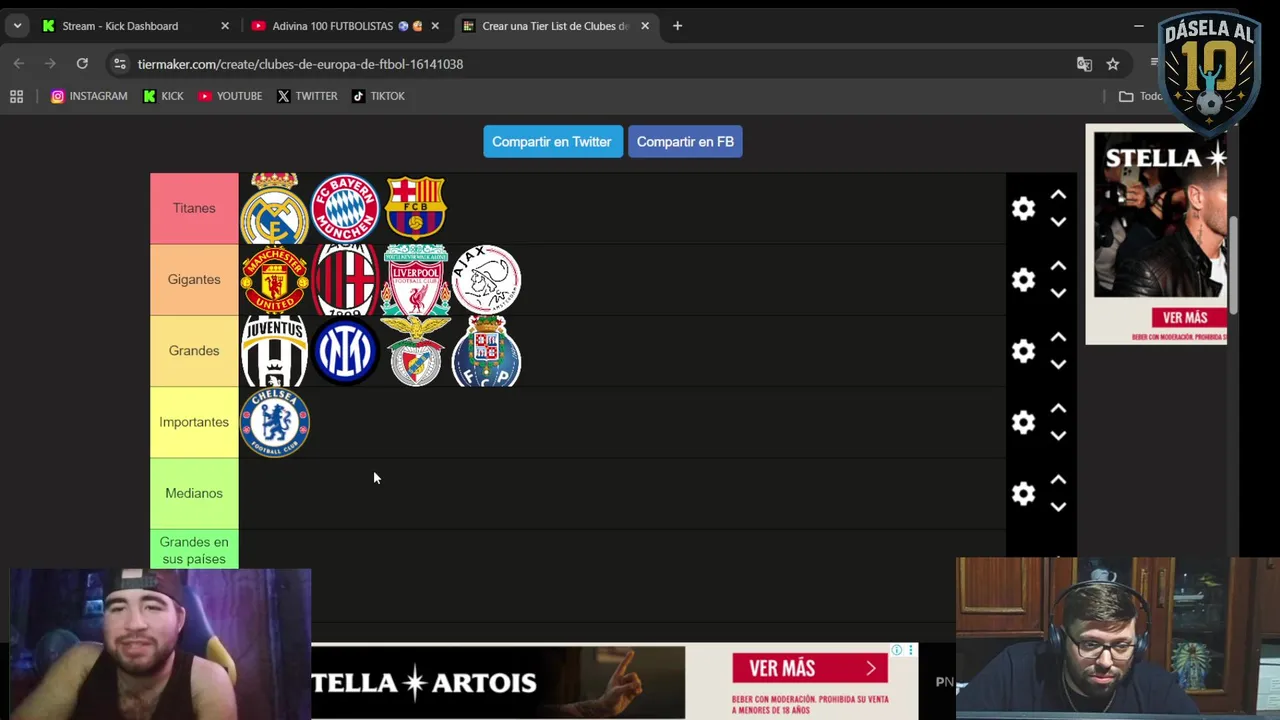Open the apps grid in bookmarks bar
This screenshot has width=1280, height=720.
(16, 96)
